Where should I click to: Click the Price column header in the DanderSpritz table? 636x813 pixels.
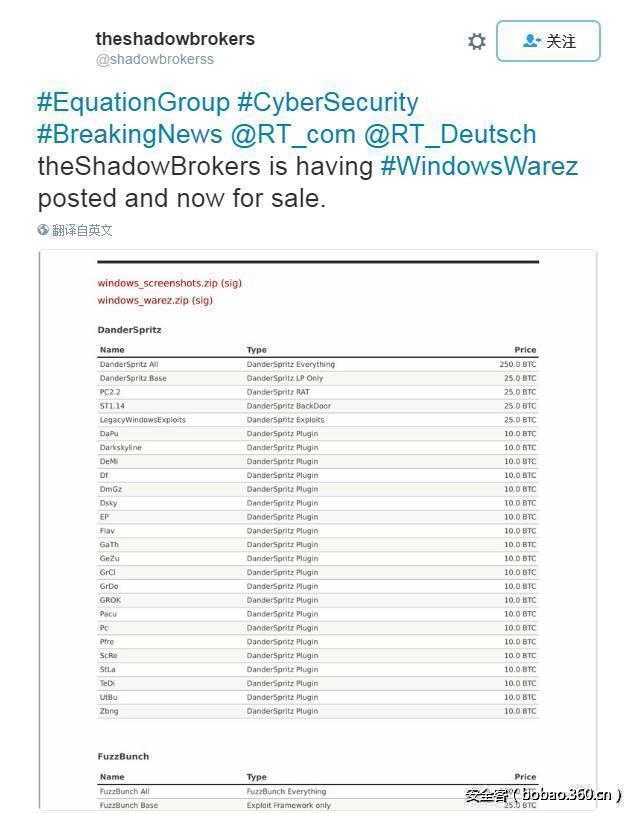pyautogui.click(x=525, y=350)
